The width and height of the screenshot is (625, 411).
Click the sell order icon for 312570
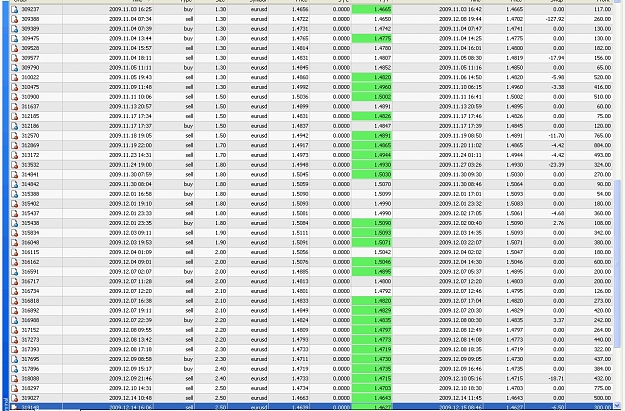(14, 136)
